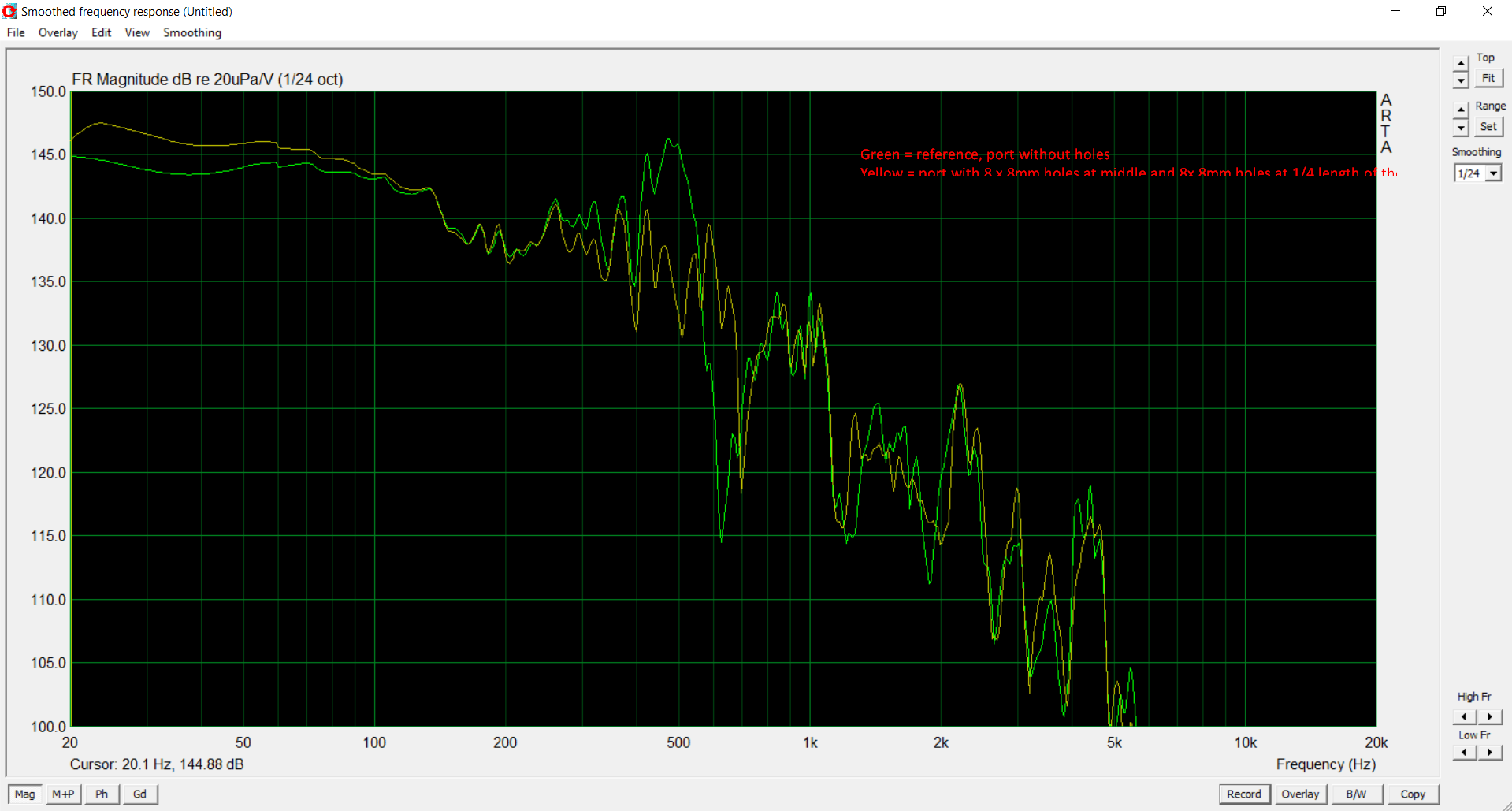Image resolution: width=1512 pixels, height=811 pixels.
Task: Switch to M+P magnitude plus phase view
Action: point(63,794)
